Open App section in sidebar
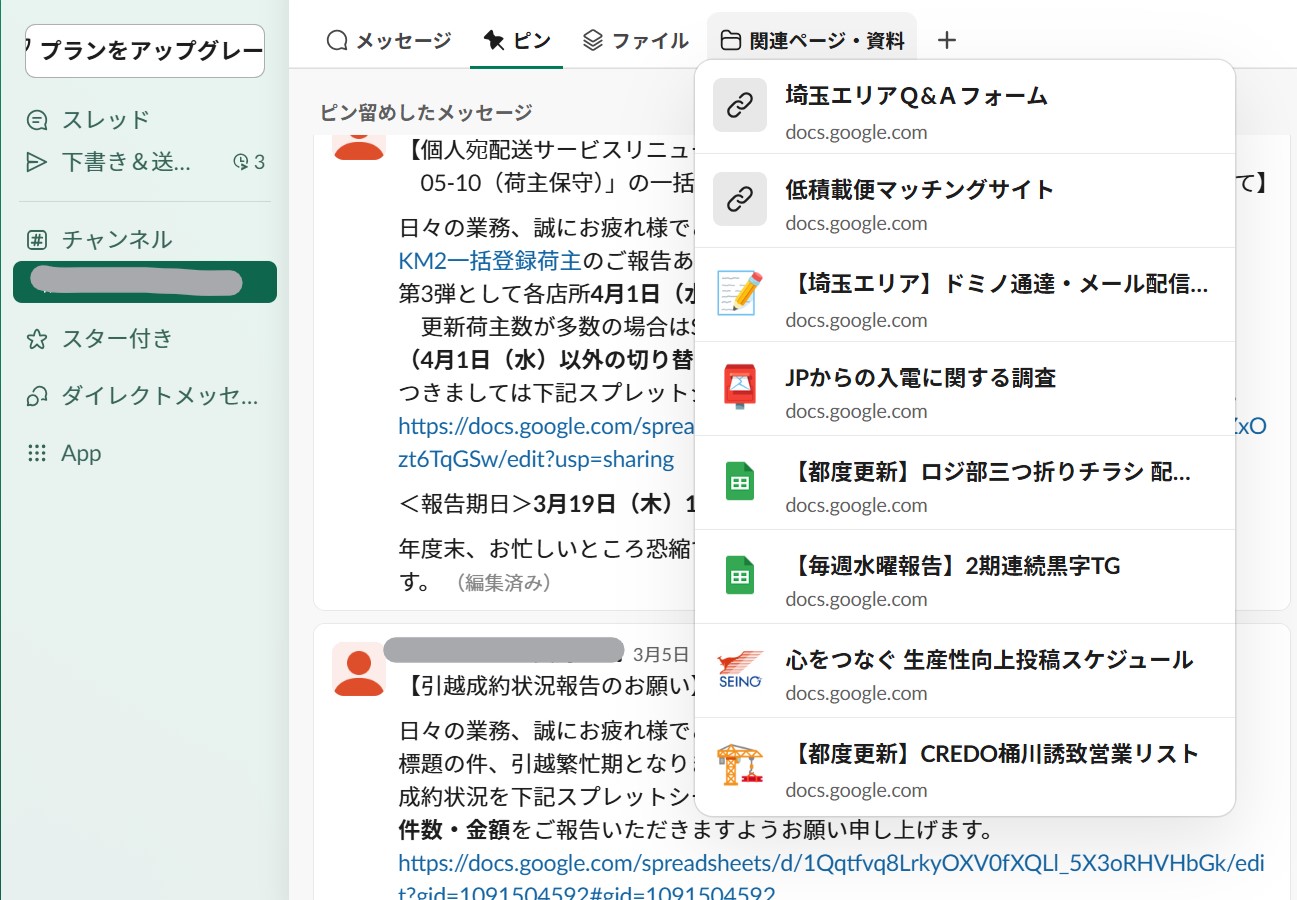This screenshot has height=900, width=1297. point(81,453)
